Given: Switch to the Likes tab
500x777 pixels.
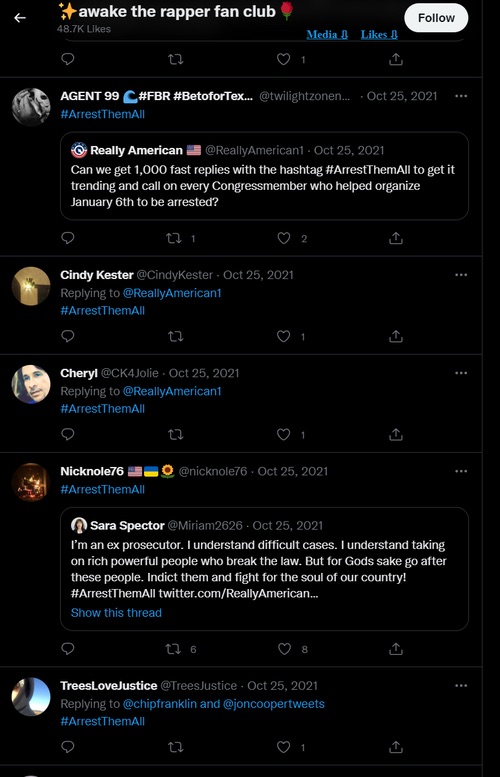Looking at the screenshot, I should (x=379, y=35).
